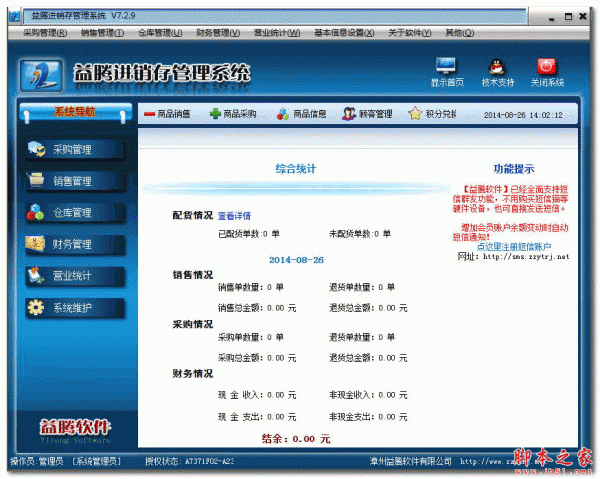Click the 营业统计 sidebar chart icon

tap(36, 276)
